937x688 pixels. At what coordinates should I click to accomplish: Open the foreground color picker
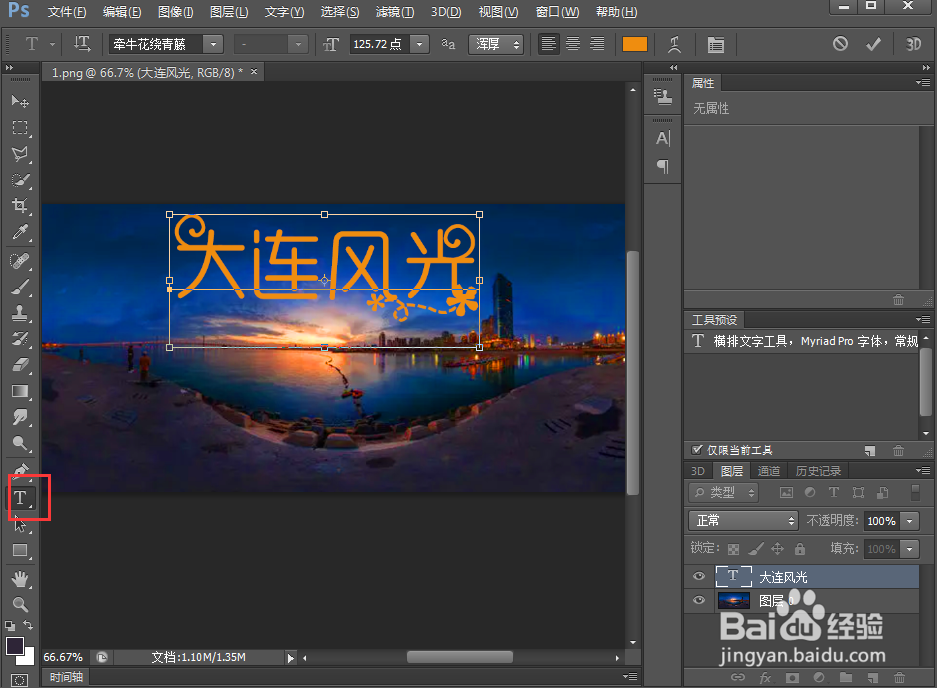(x=14, y=646)
